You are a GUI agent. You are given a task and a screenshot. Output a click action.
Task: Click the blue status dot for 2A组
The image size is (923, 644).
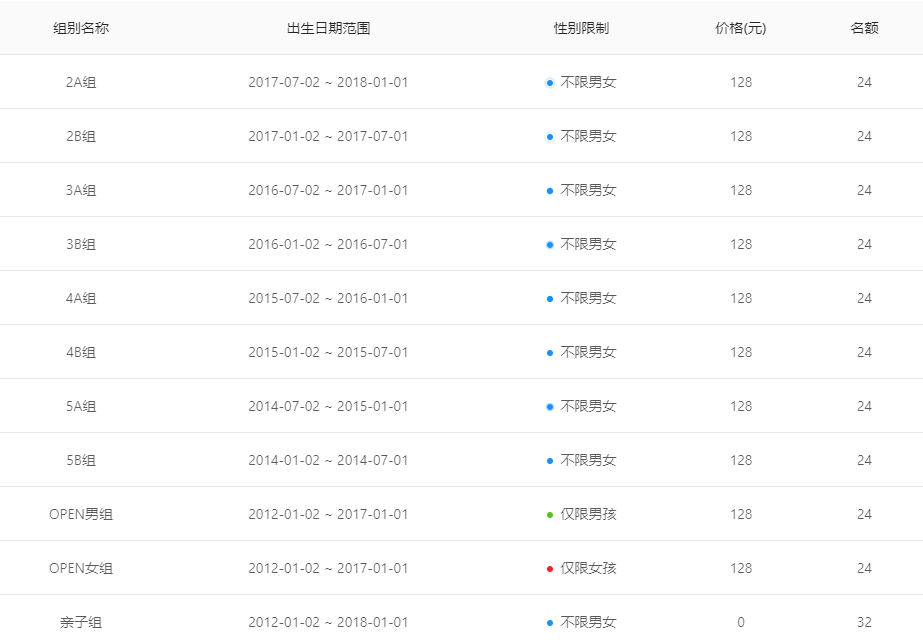550,83
